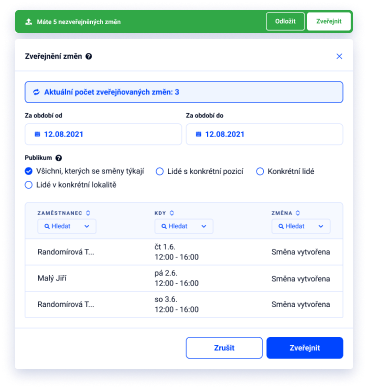Click the calendar icon in Za období od

37,134
